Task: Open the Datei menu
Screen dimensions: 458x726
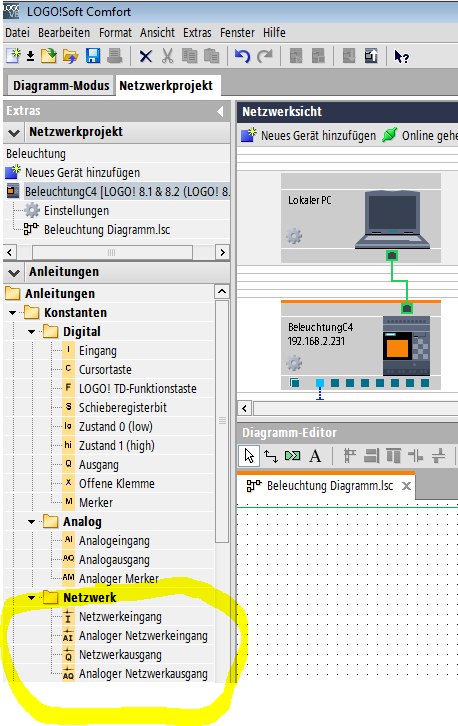Action: point(18,32)
